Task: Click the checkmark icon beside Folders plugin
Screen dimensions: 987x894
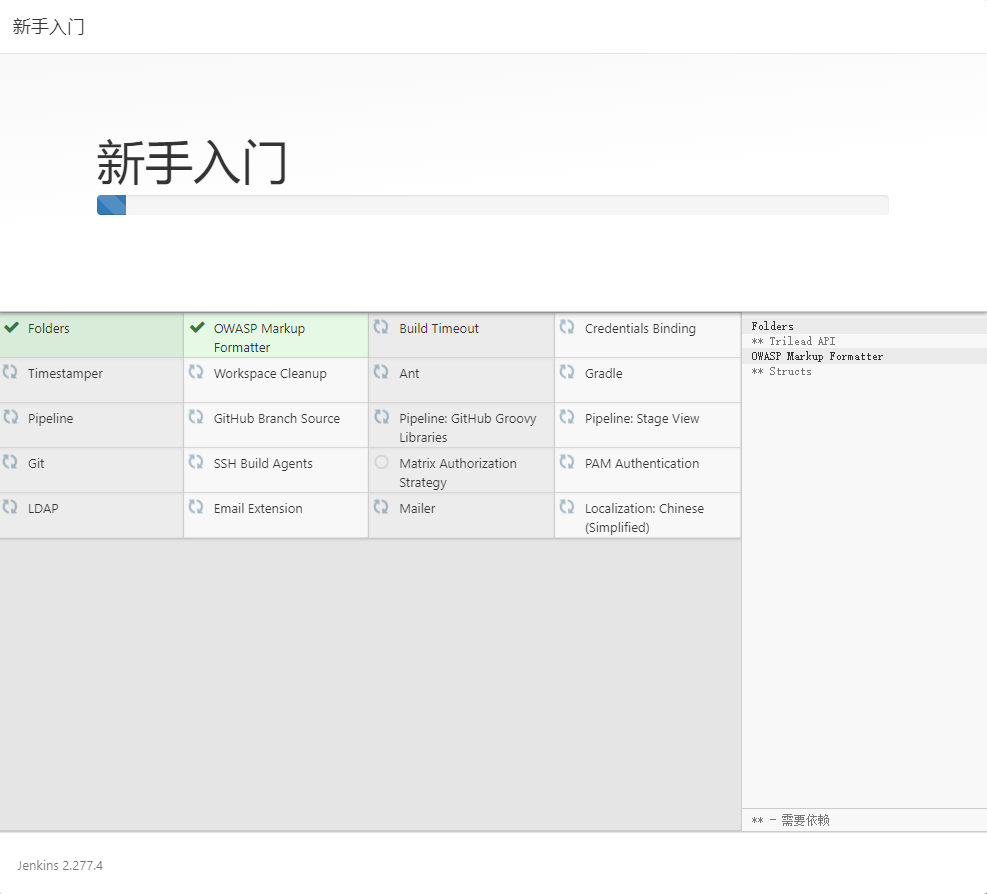Action: pos(13,327)
